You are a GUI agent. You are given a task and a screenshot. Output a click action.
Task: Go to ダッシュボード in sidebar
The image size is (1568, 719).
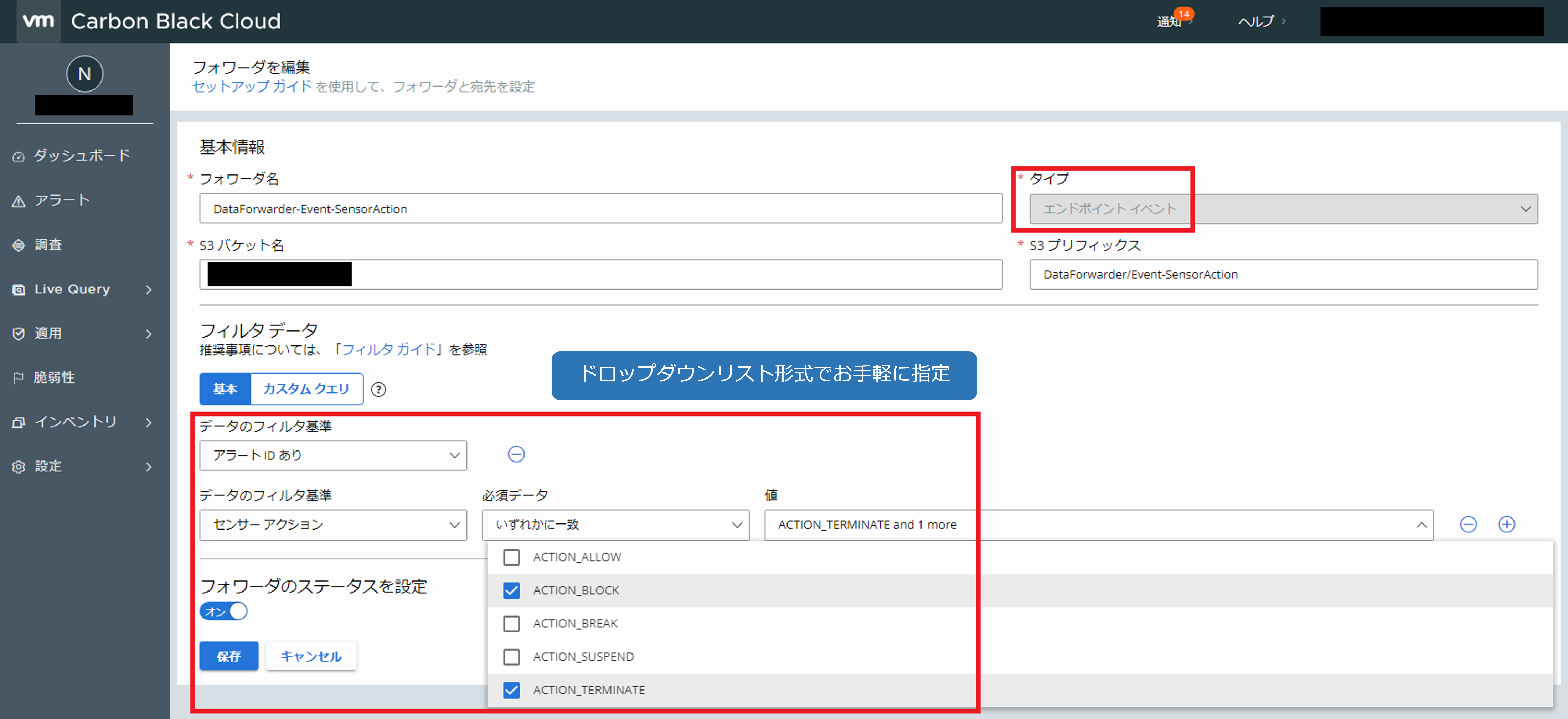82,156
